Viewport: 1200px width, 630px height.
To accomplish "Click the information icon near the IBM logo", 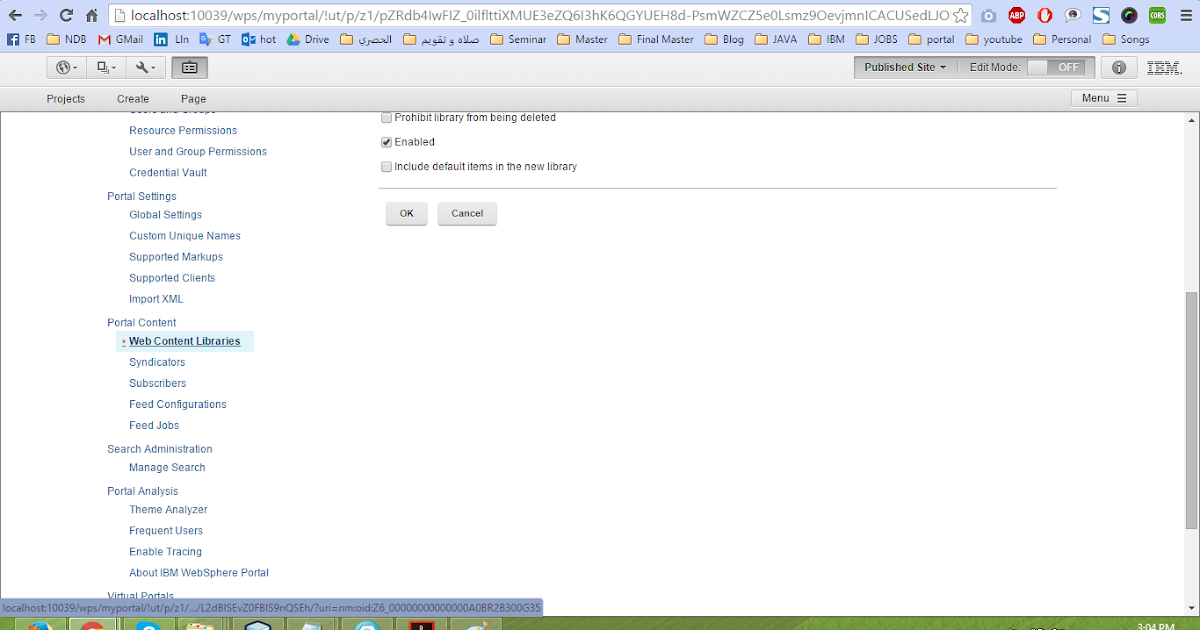I will click(x=1118, y=67).
